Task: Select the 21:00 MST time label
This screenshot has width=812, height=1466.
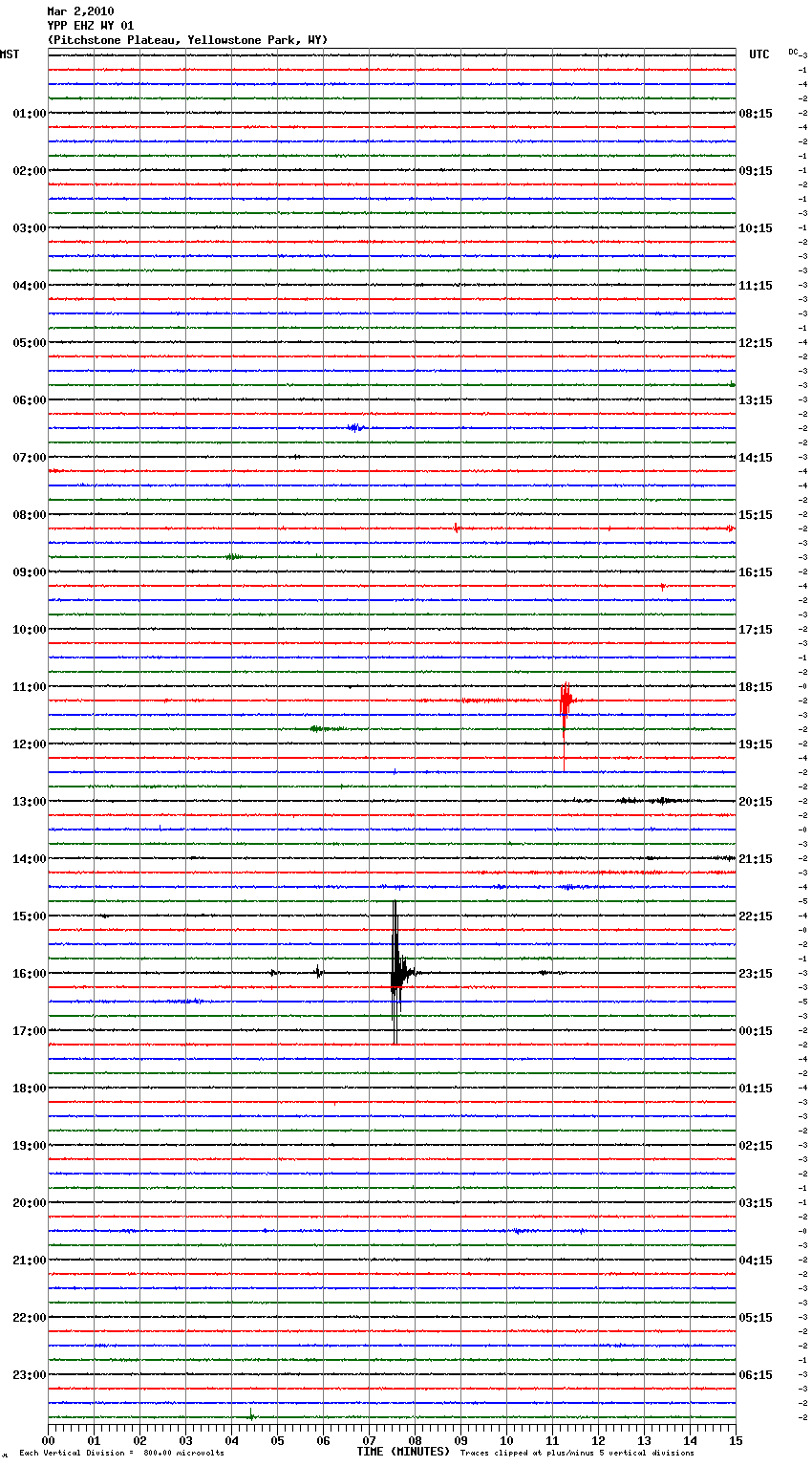Action: pos(30,1261)
